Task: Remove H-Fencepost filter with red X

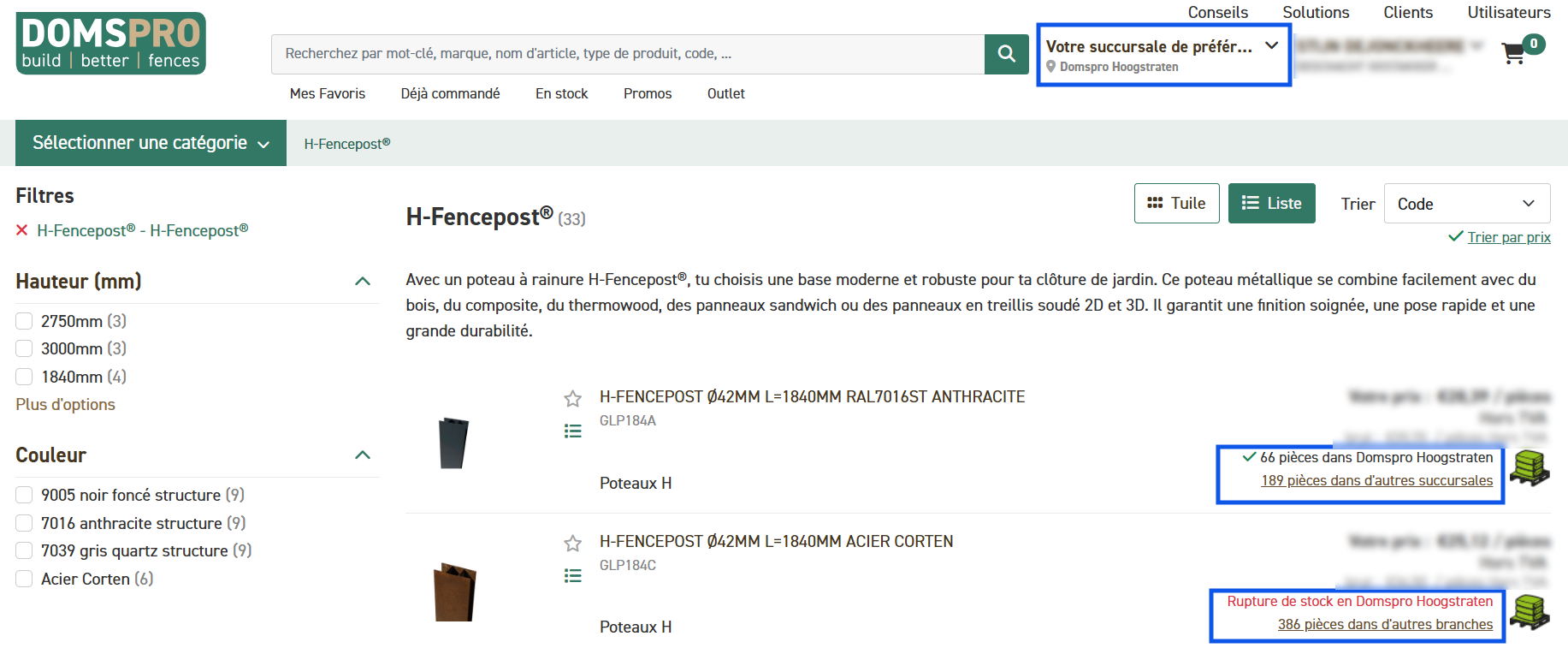Action: 22,230
